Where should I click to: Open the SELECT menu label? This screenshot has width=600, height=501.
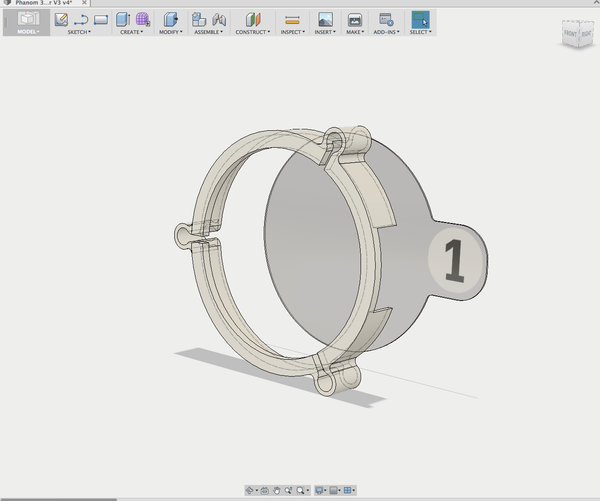[419, 32]
